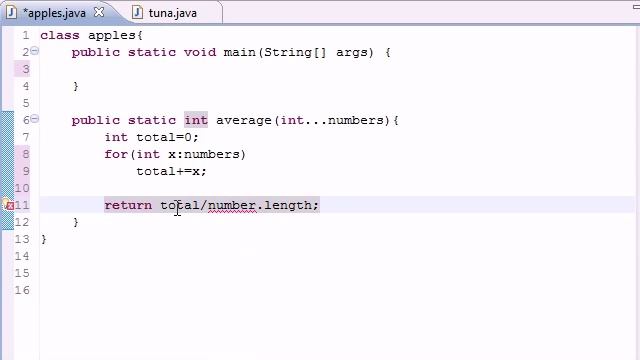640x360 pixels.
Task: Click closing brace on line 13
Action: tap(44, 240)
